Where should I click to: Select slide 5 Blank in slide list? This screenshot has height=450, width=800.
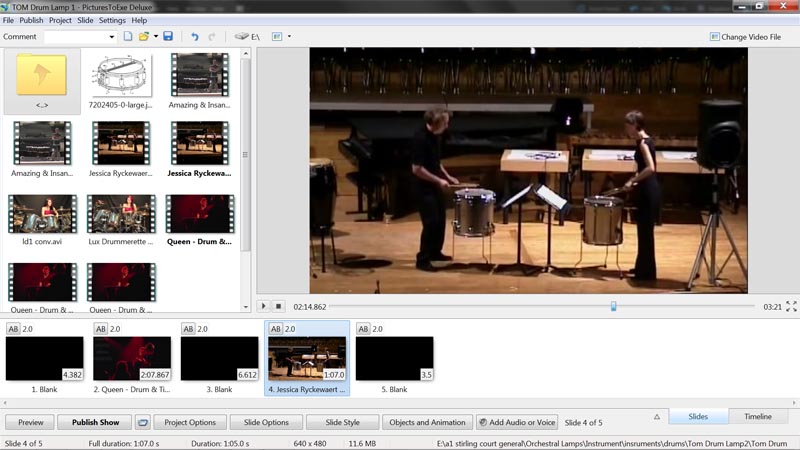point(394,359)
